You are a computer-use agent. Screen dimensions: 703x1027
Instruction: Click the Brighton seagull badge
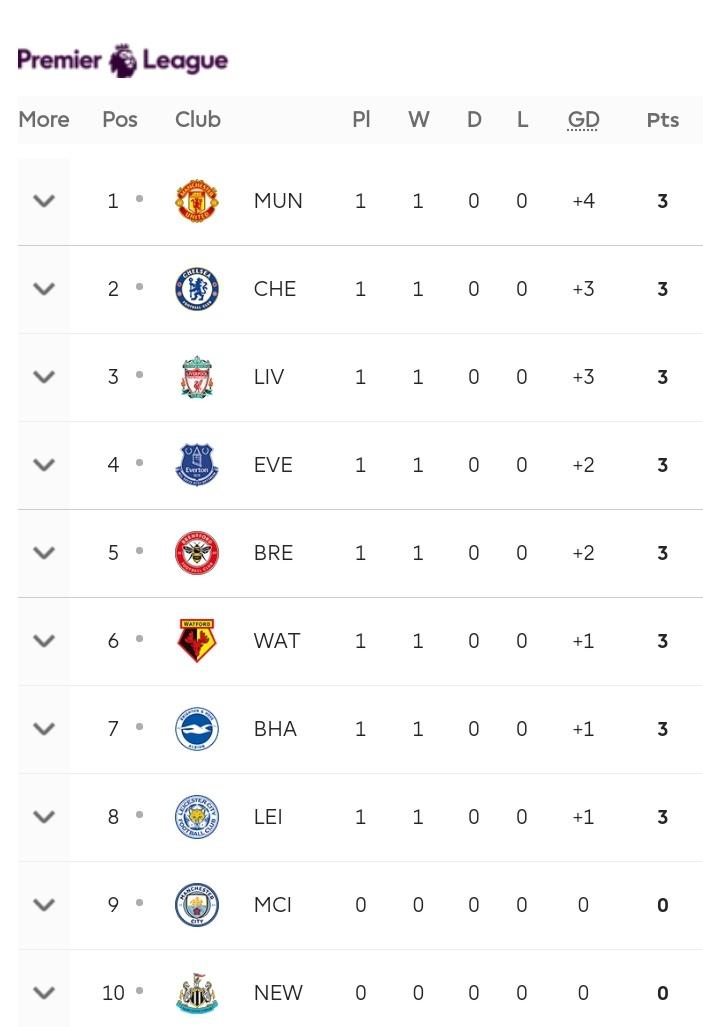(x=197, y=728)
